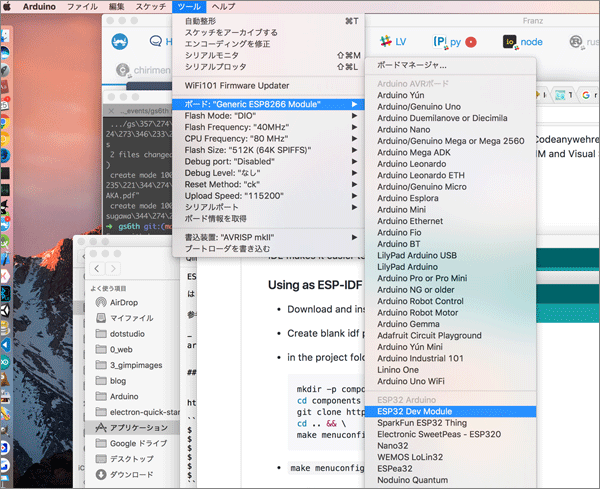This screenshot has width=600, height=489.
Task: Click the ツール menu title
Action: point(189,7)
